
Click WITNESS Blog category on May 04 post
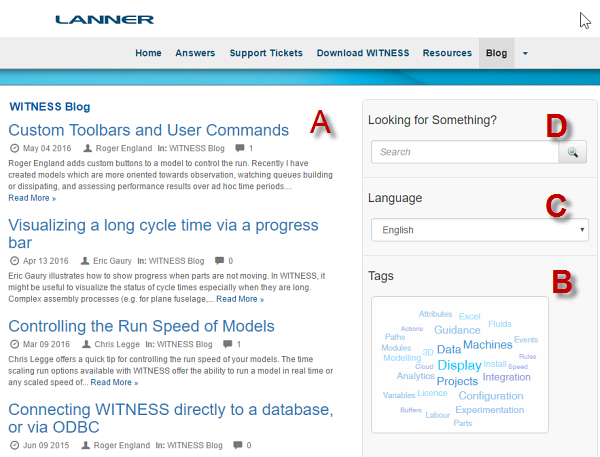pyautogui.click(x=197, y=148)
